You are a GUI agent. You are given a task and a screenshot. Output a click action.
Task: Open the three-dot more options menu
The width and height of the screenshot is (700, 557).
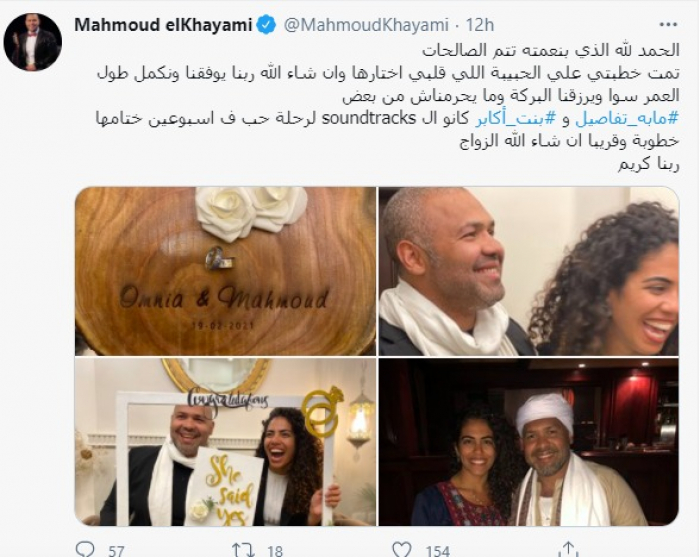pos(667,25)
